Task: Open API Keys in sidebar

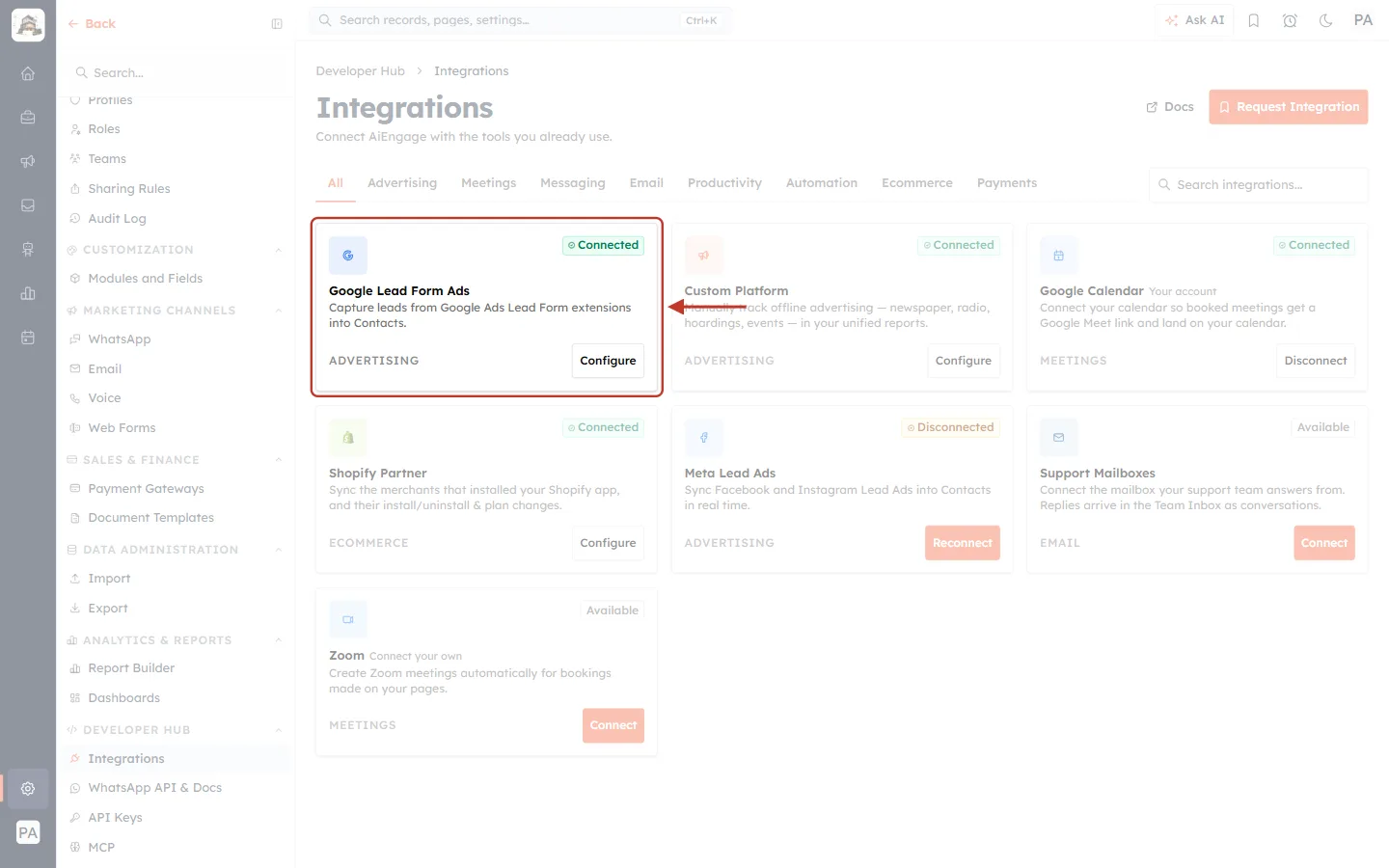Action: 115,818
